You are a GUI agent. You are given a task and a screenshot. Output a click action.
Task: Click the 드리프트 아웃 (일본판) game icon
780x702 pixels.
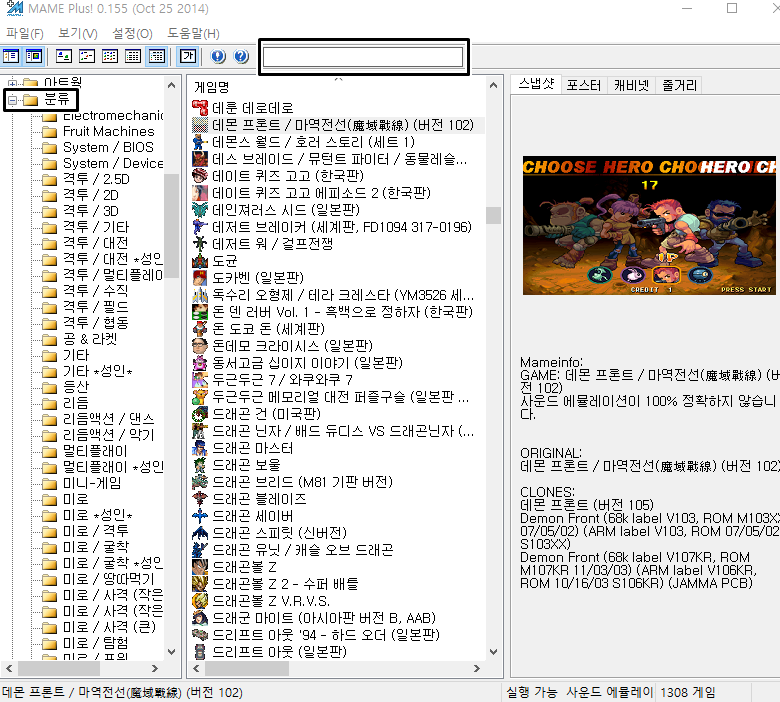click(200, 652)
